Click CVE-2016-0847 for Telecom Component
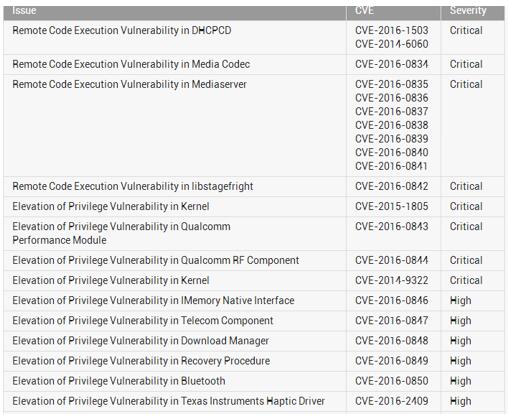 392,321
